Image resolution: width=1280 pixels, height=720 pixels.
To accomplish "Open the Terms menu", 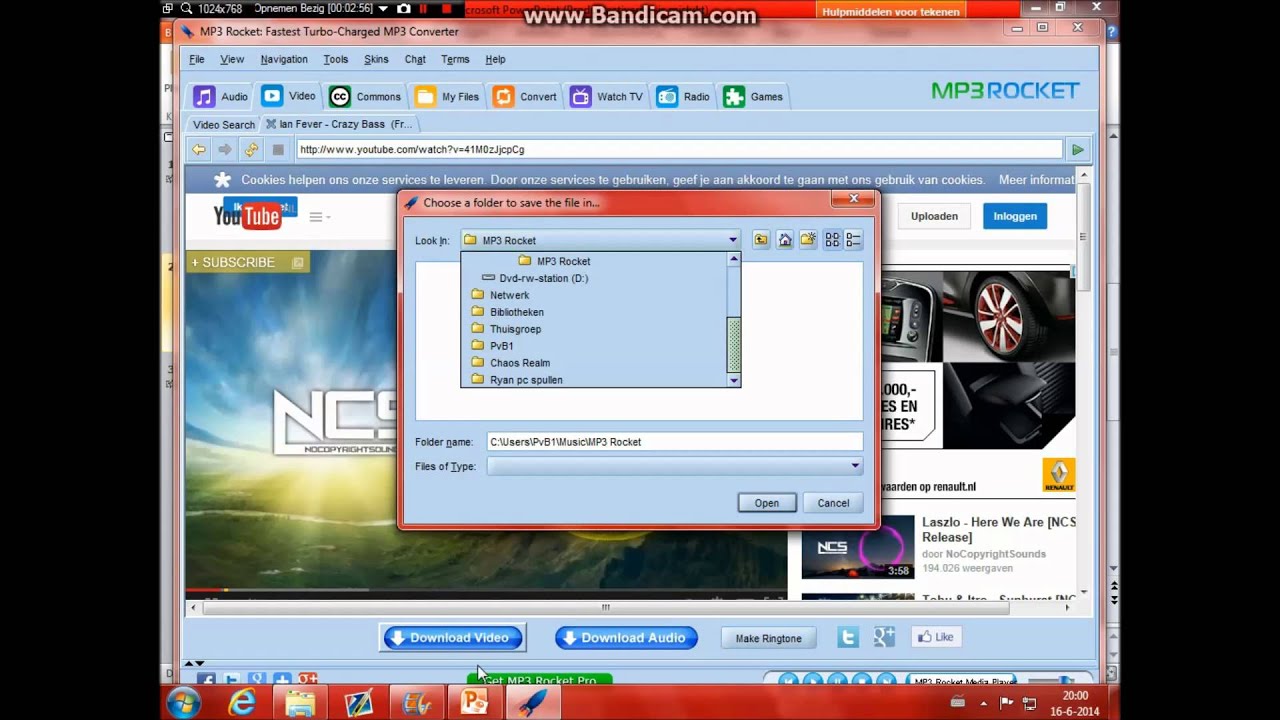I will point(455,59).
